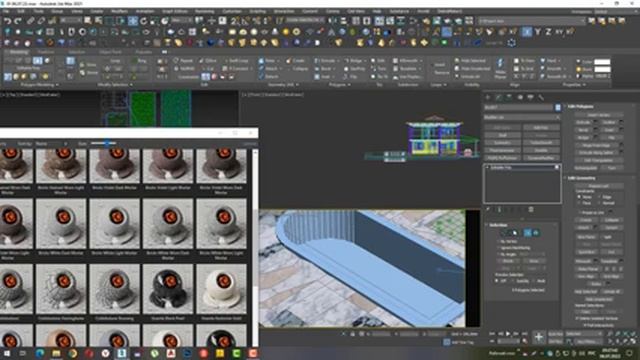This screenshot has height=360, width=640.
Task: Restrict to Y axis constraint button
Action: tap(538, 31)
